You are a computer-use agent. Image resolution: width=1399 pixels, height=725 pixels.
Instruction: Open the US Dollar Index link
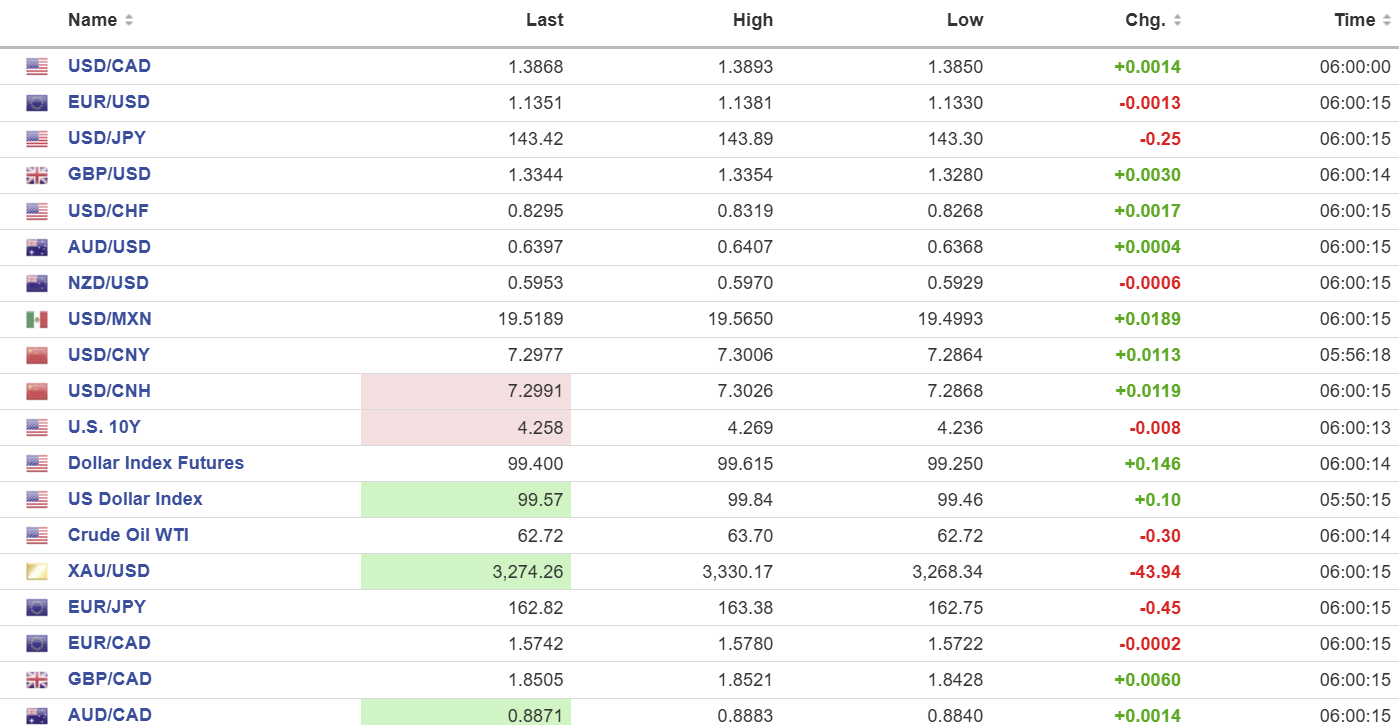coord(135,499)
